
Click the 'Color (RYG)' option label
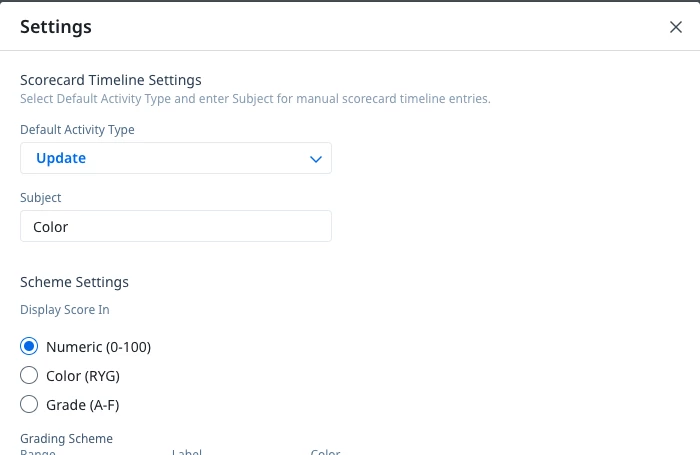click(83, 376)
